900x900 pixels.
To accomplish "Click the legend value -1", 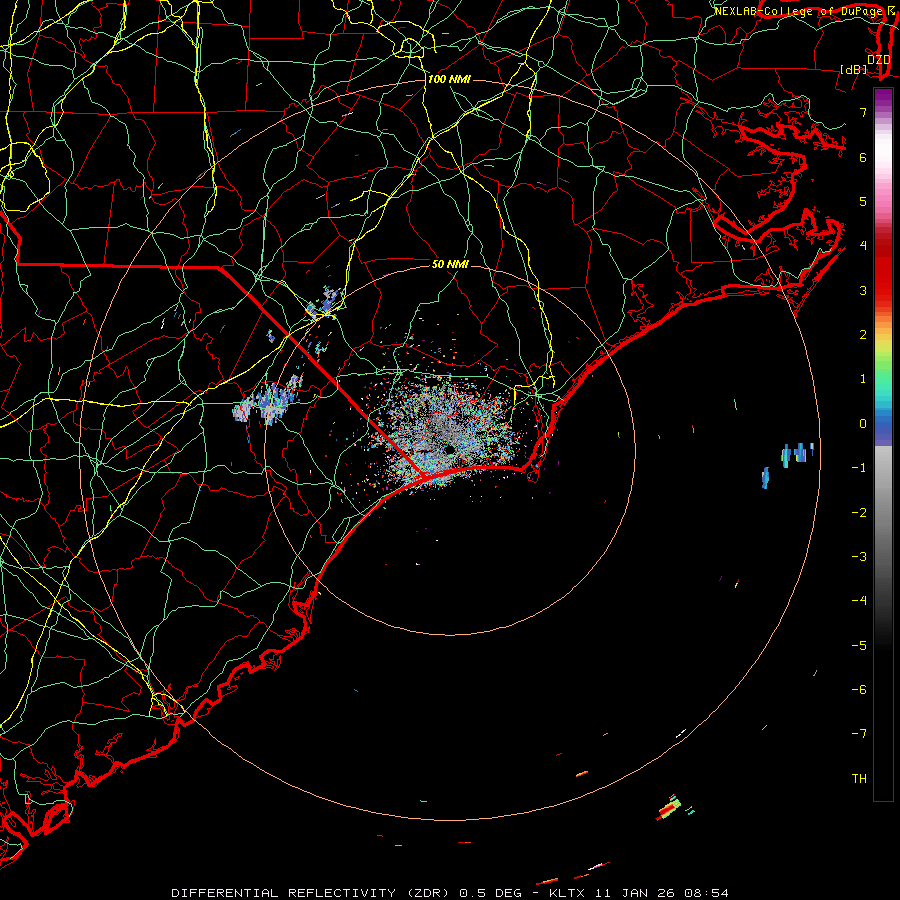I will tap(859, 468).
